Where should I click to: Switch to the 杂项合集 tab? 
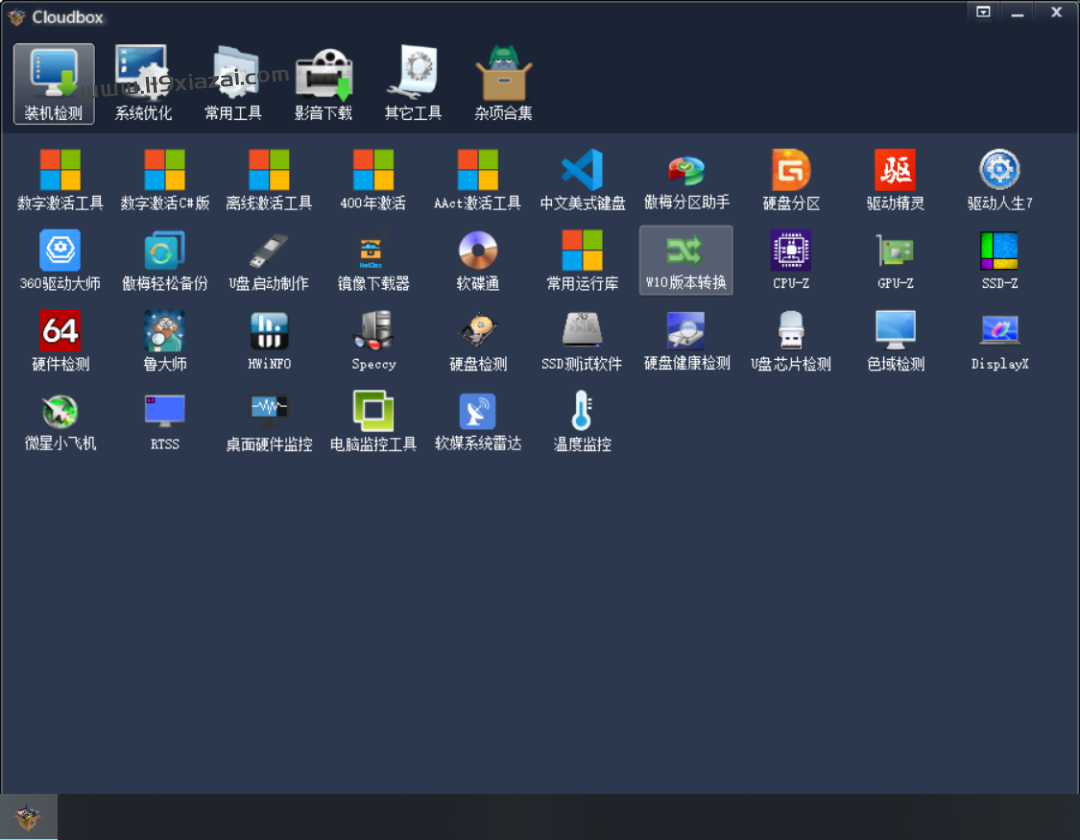pyautogui.click(x=503, y=84)
